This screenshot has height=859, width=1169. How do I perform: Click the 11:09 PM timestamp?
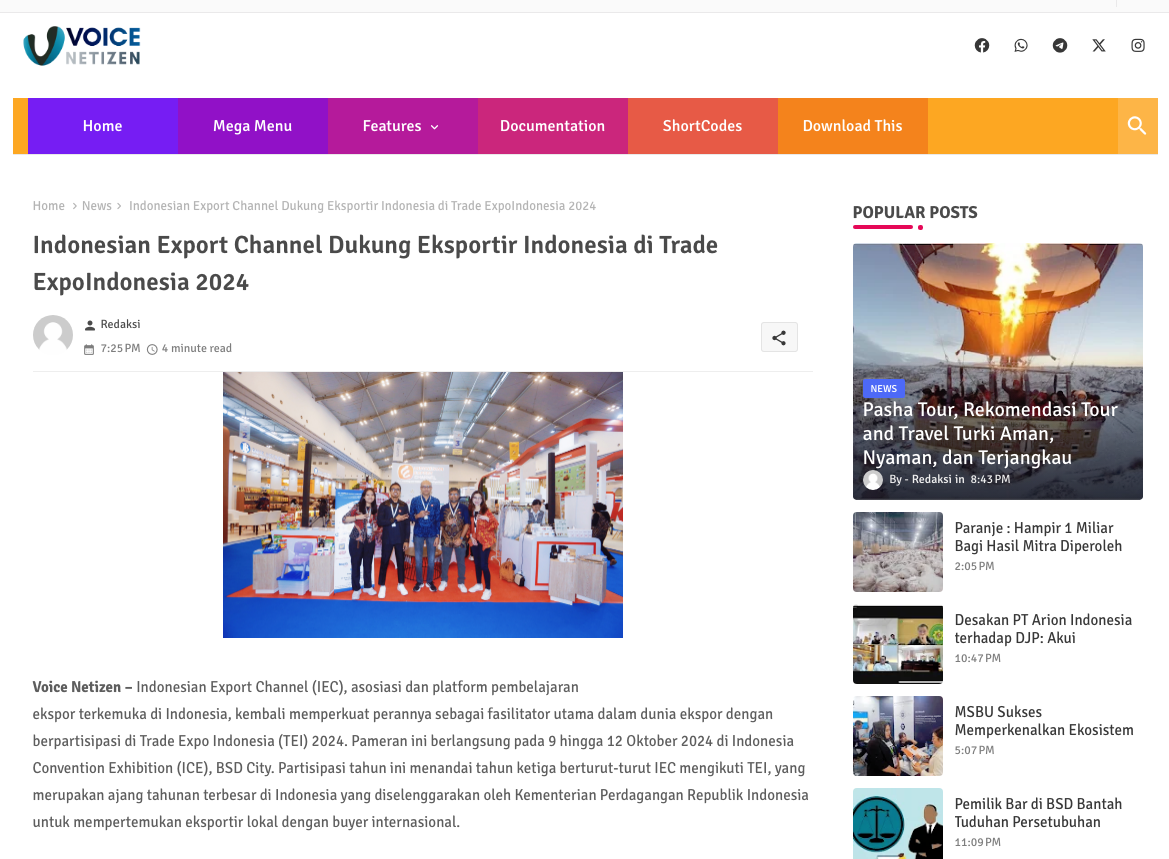(977, 843)
